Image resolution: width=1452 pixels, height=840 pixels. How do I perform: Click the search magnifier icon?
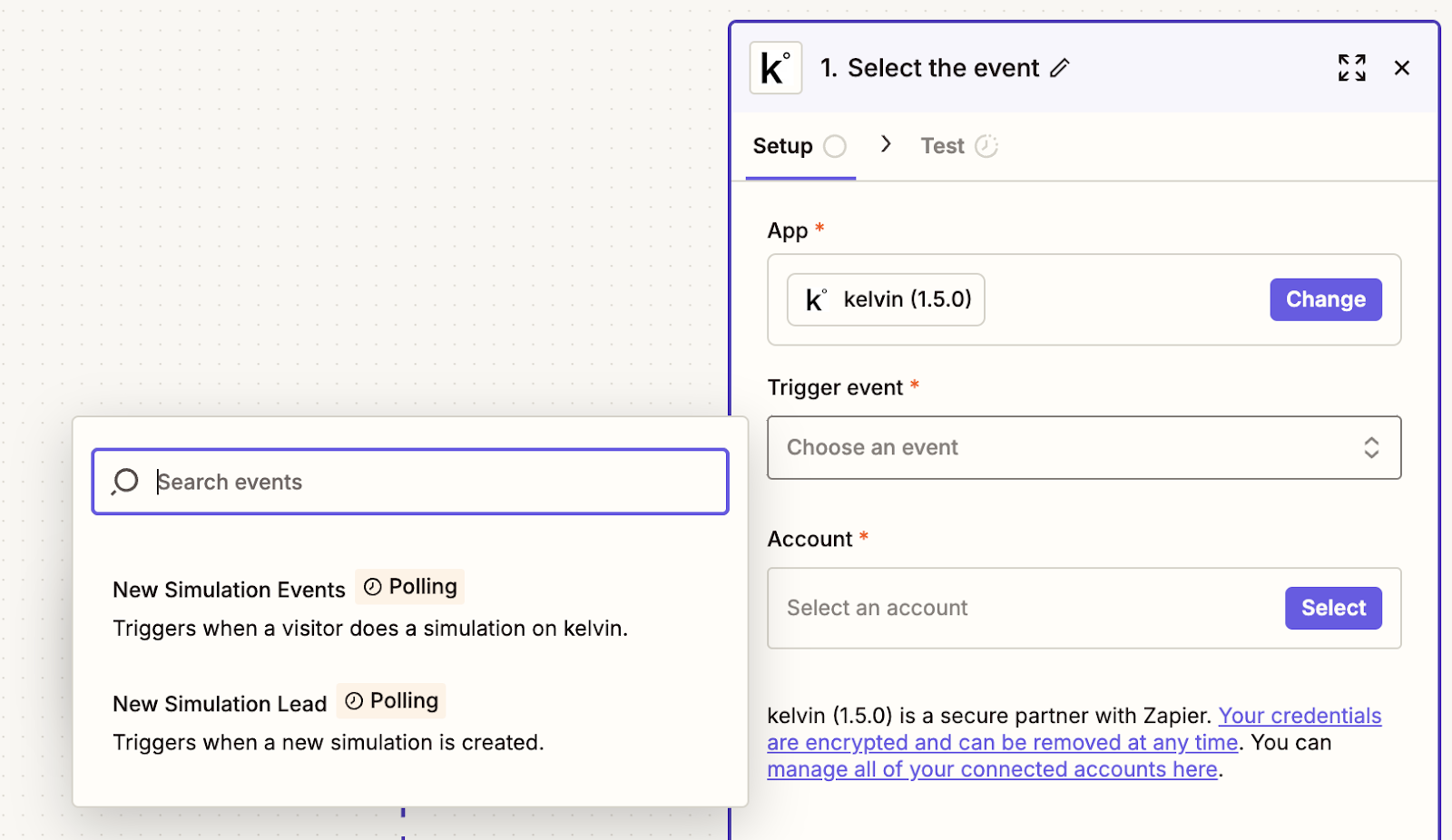click(125, 482)
